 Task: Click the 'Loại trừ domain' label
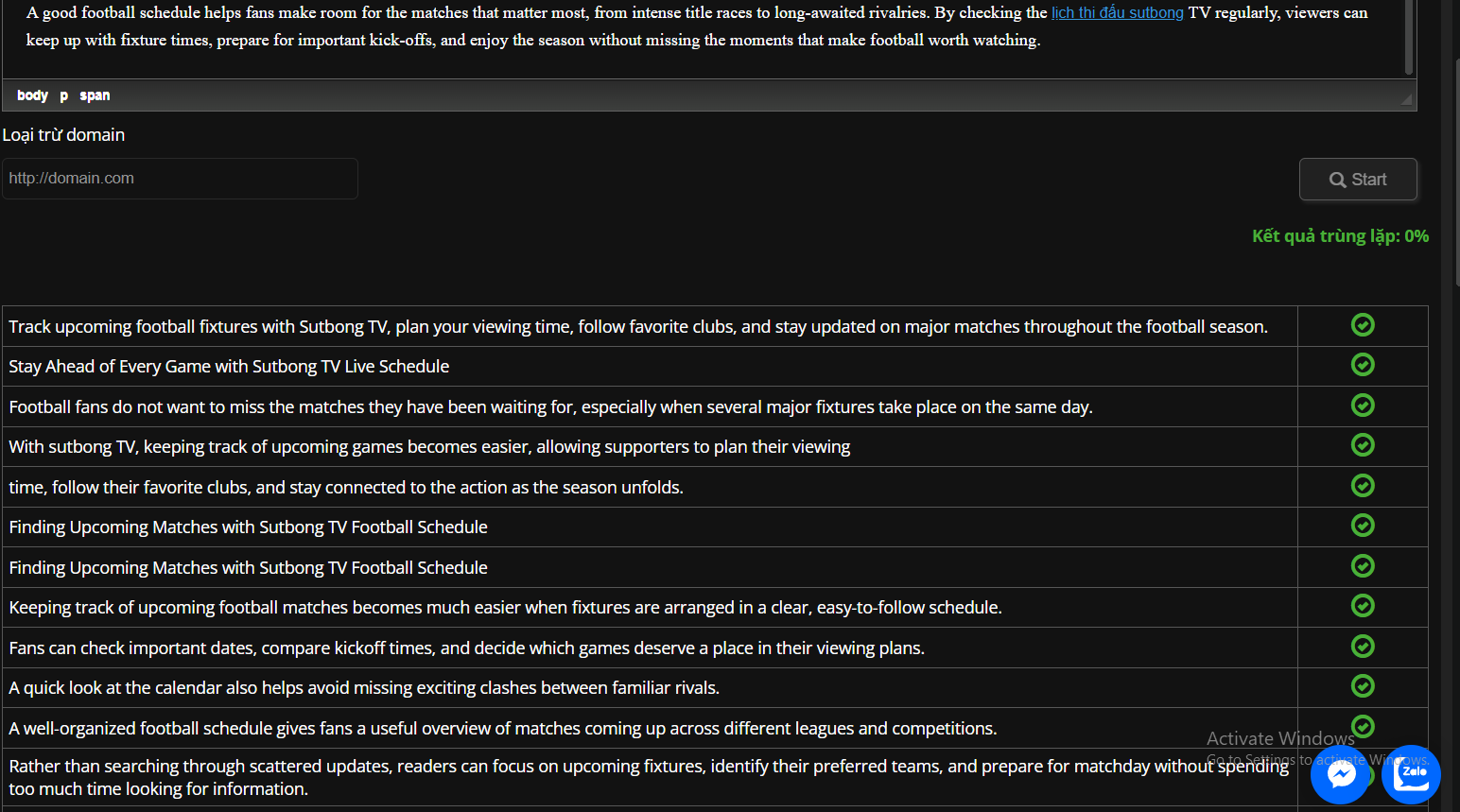pyautogui.click(x=63, y=135)
